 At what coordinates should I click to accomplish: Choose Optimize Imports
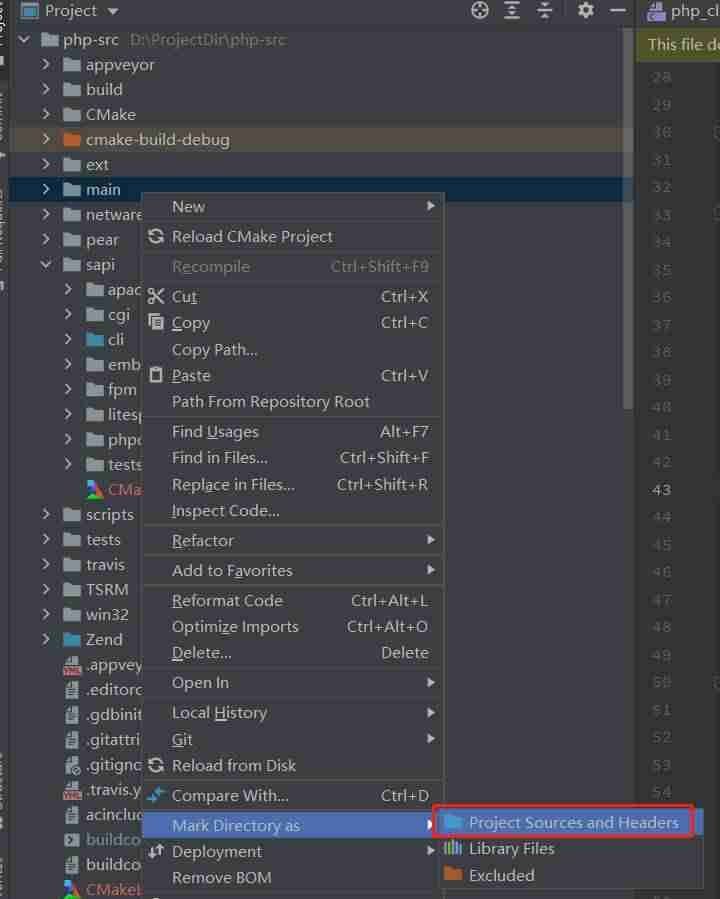click(292, 626)
